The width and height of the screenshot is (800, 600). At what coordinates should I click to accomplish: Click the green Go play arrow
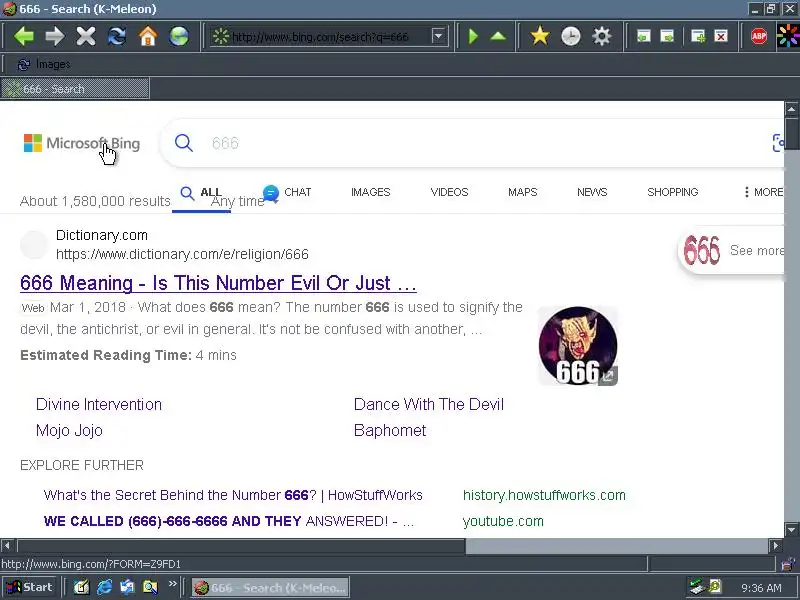[473, 36]
